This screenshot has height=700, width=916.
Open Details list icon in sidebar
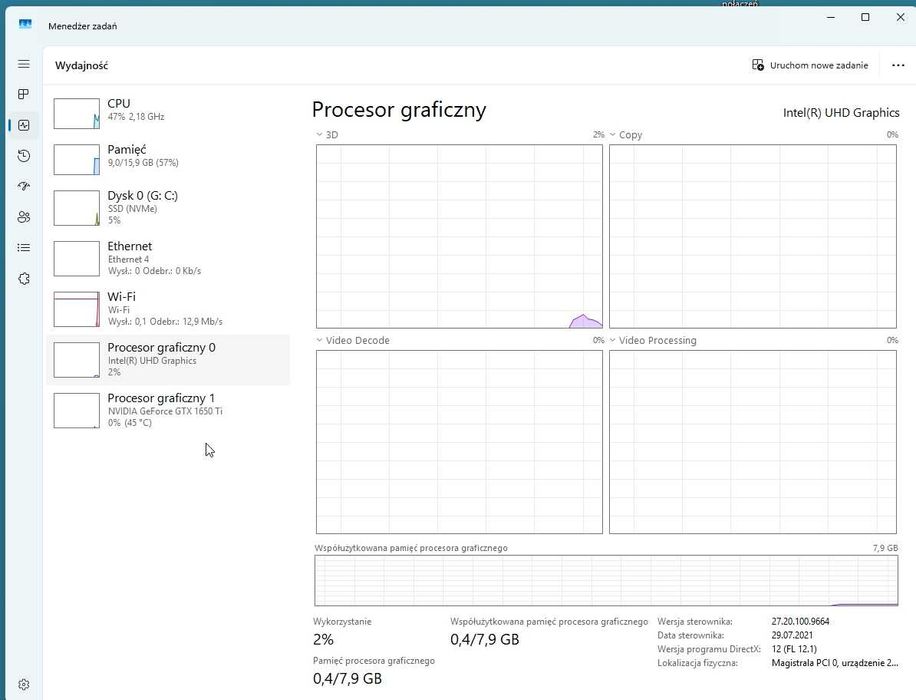pos(23,248)
